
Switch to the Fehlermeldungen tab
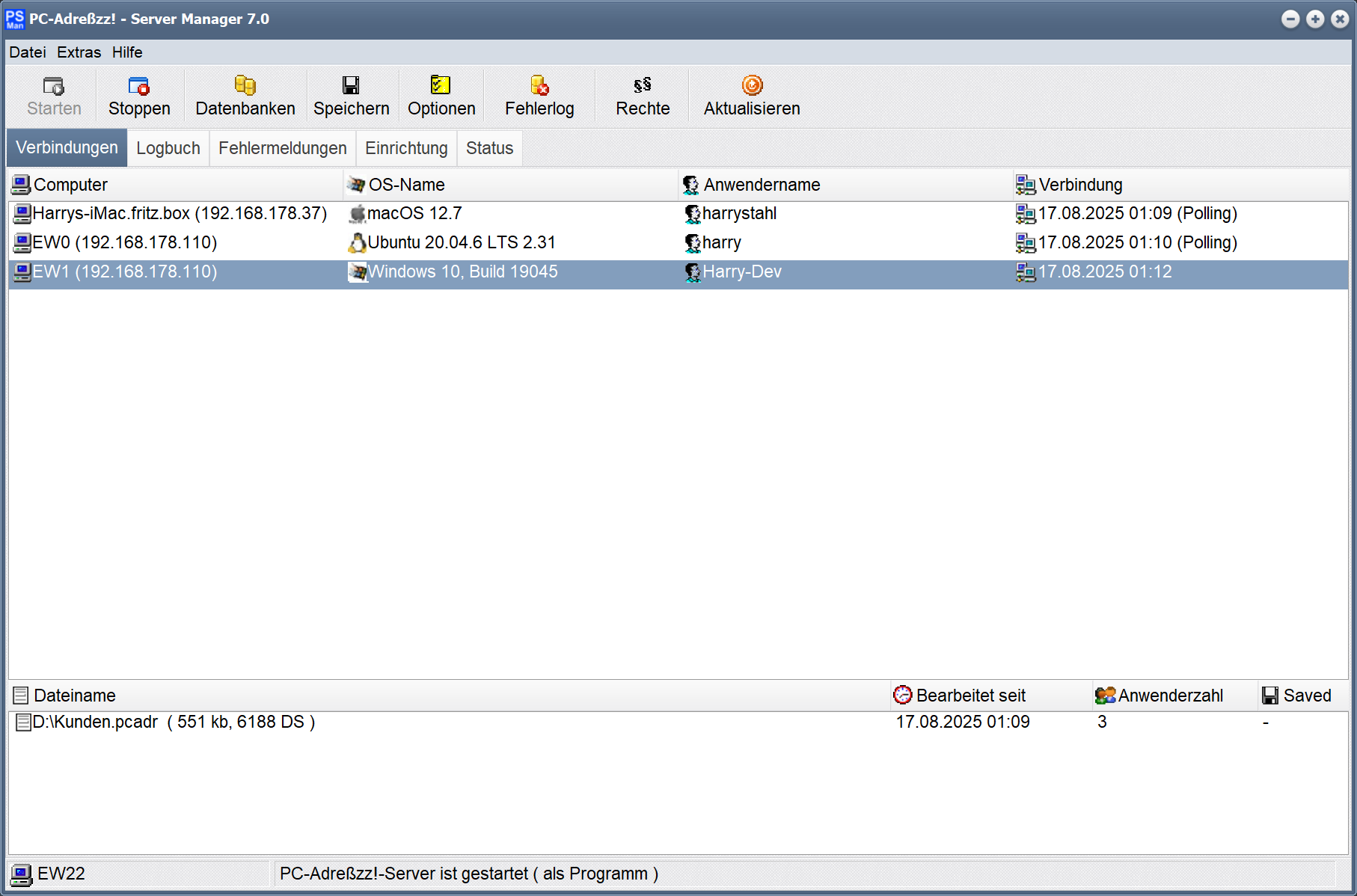click(x=283, y=148)
